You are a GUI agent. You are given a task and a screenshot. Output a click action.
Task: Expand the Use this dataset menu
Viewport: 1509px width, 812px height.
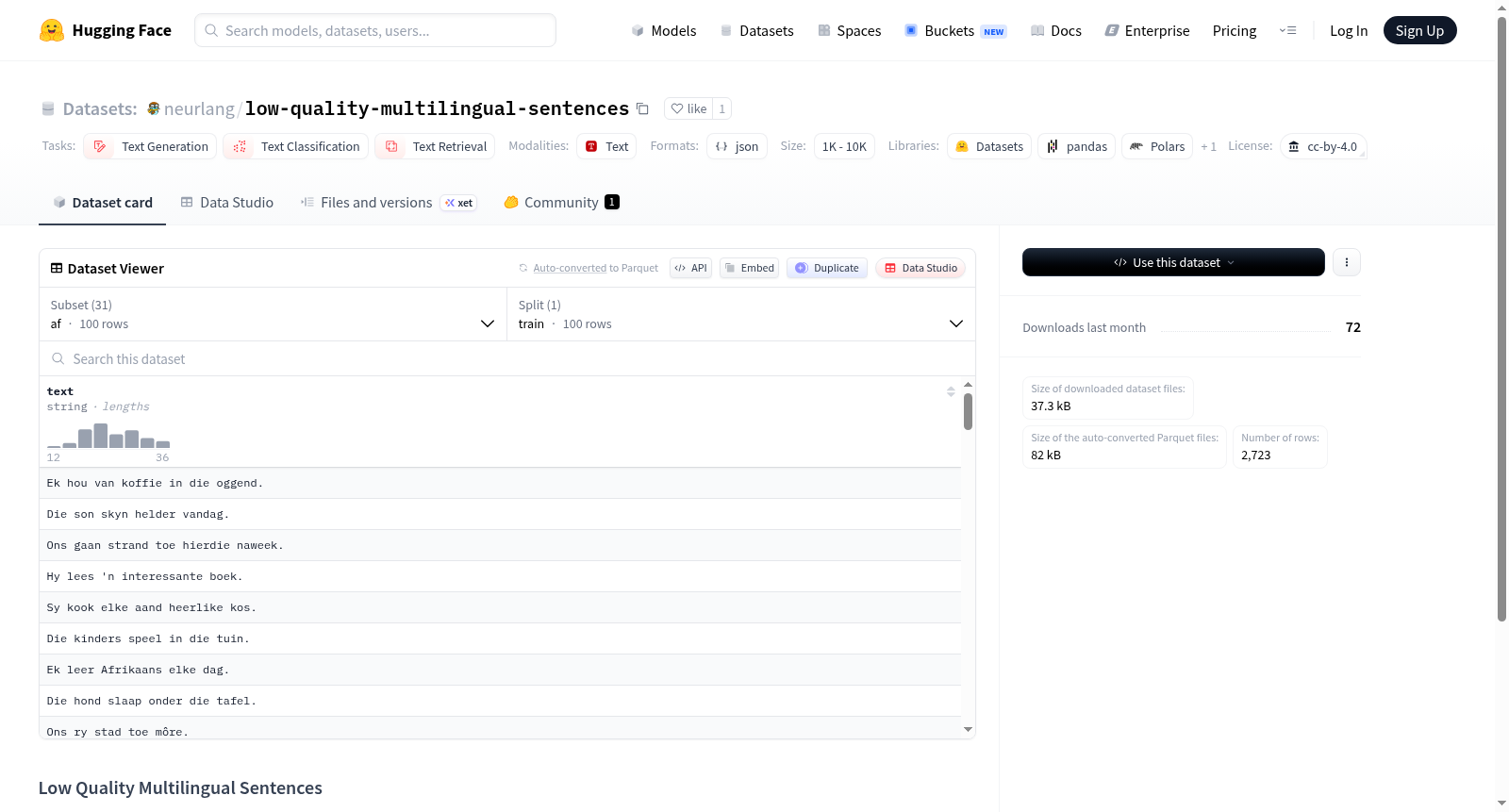pyautogui.click(x=1173, y=262)
